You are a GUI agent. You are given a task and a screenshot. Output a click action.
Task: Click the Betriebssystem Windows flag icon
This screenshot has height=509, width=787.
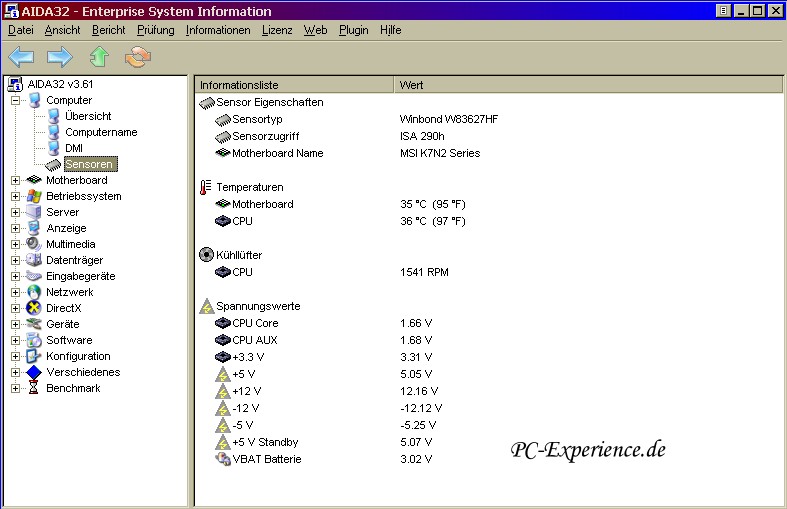34,196
